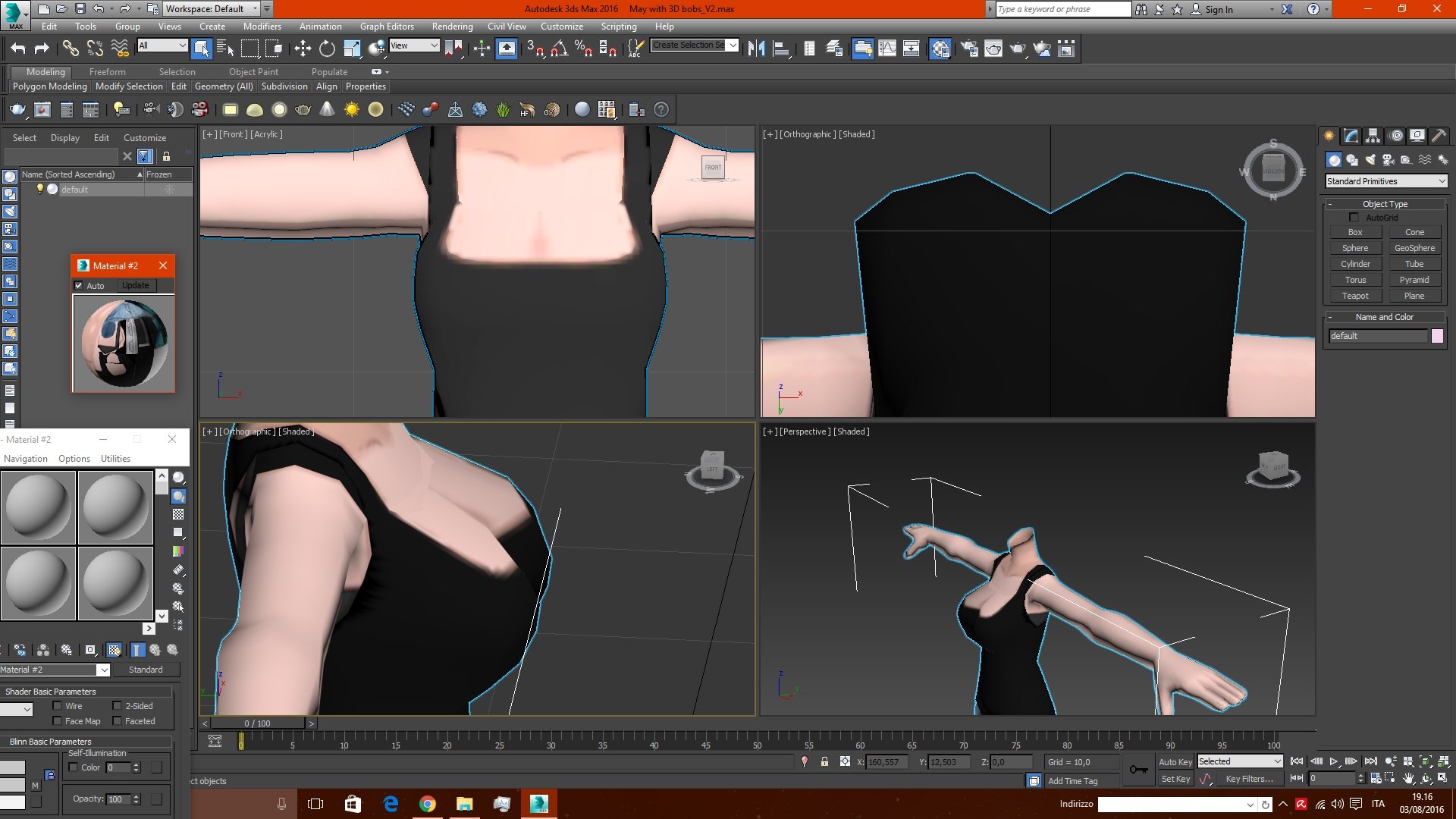Screen dimensions: 1456x819
Task: Open the Motion command panel tab
Action: click(1396, 136)
